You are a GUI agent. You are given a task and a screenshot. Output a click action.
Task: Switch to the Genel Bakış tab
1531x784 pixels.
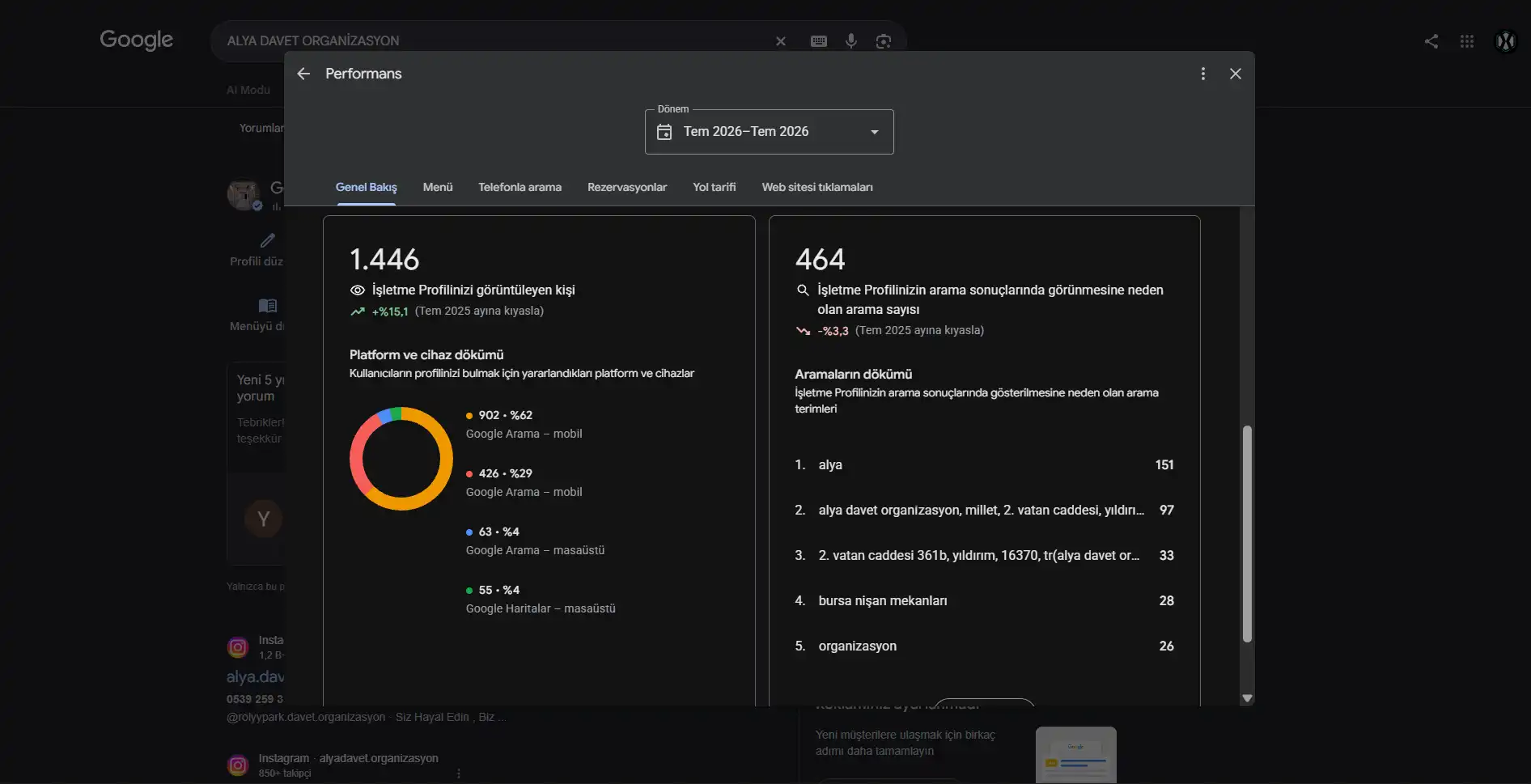click(x=367, y=188)
